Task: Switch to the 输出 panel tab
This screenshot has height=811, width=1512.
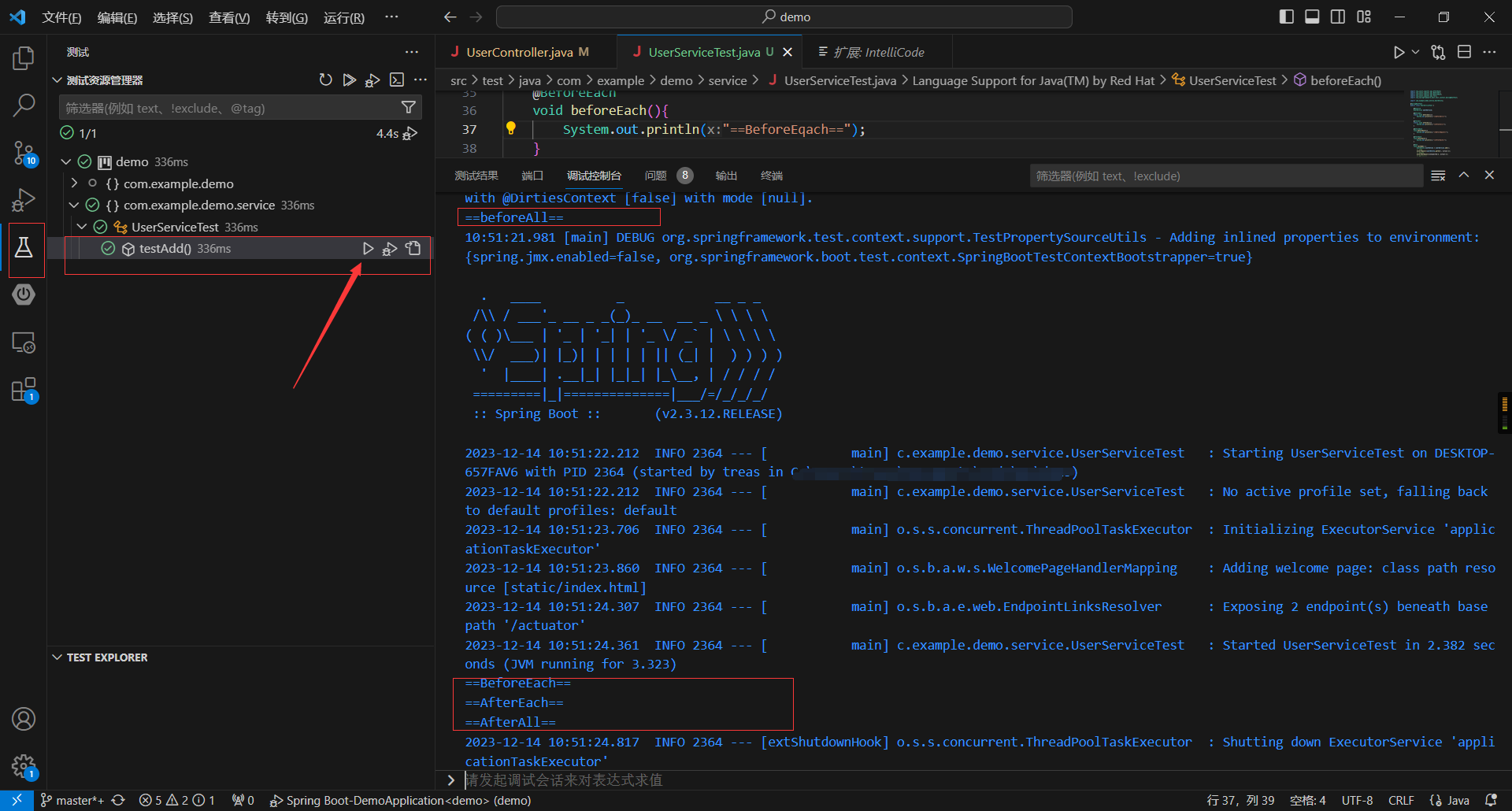Action: tap(726, 176)
